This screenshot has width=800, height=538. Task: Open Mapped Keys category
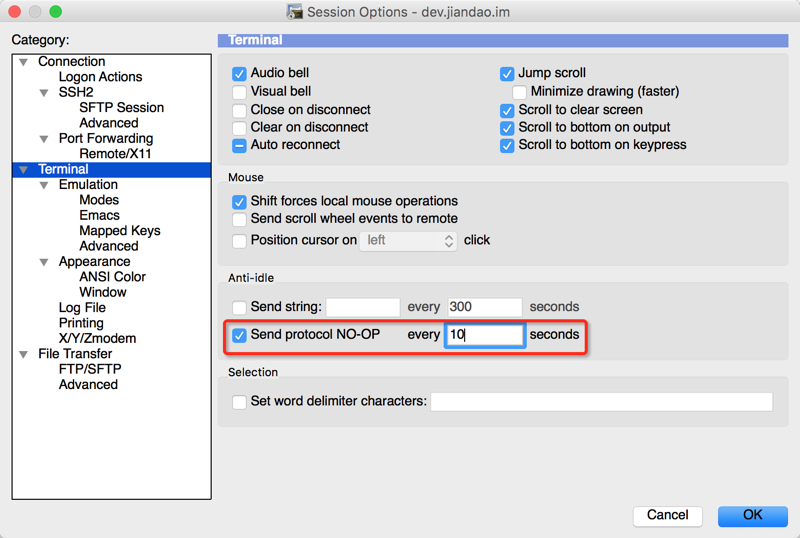pyautogui.click(x=119, y=231)
